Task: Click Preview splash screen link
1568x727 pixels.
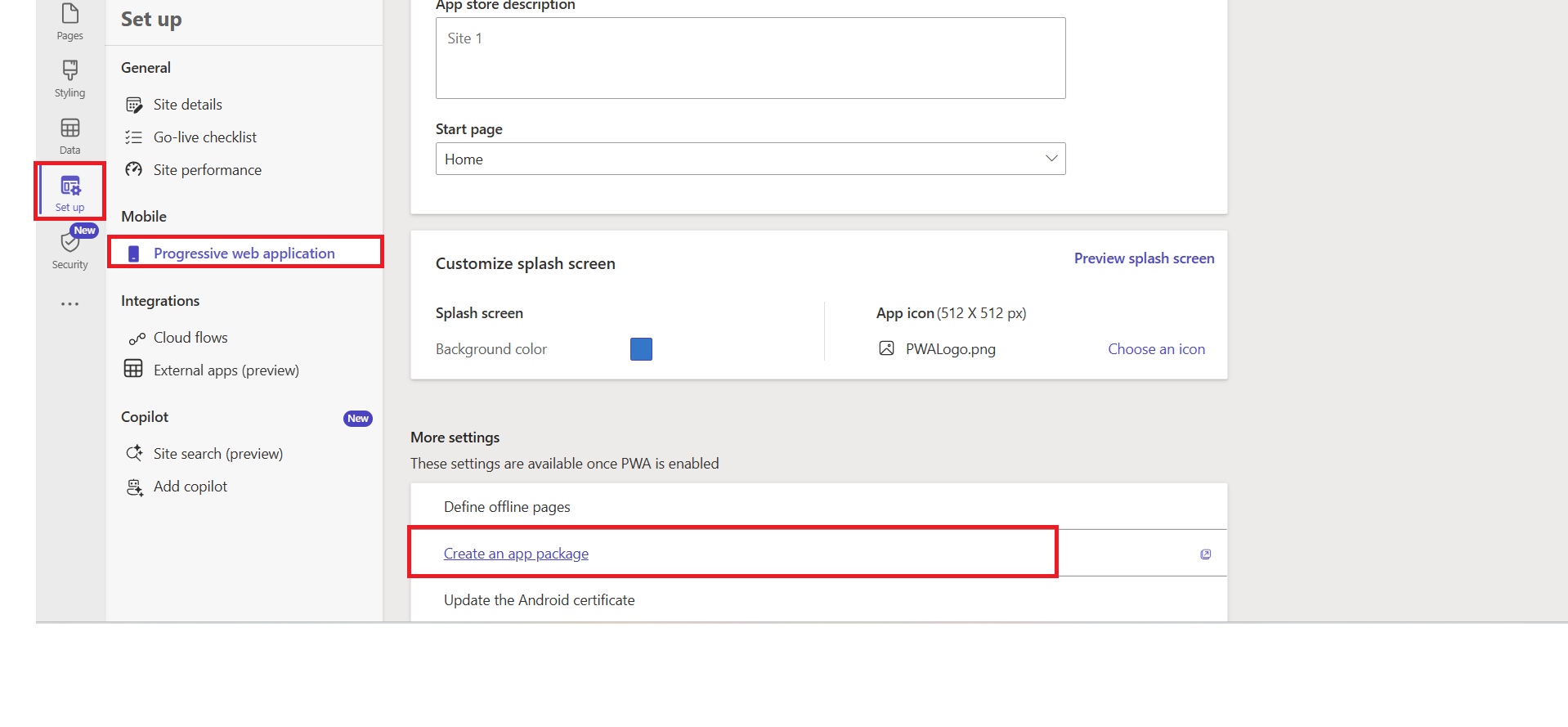Action: pyautogui.click(x=1144, y=258)
